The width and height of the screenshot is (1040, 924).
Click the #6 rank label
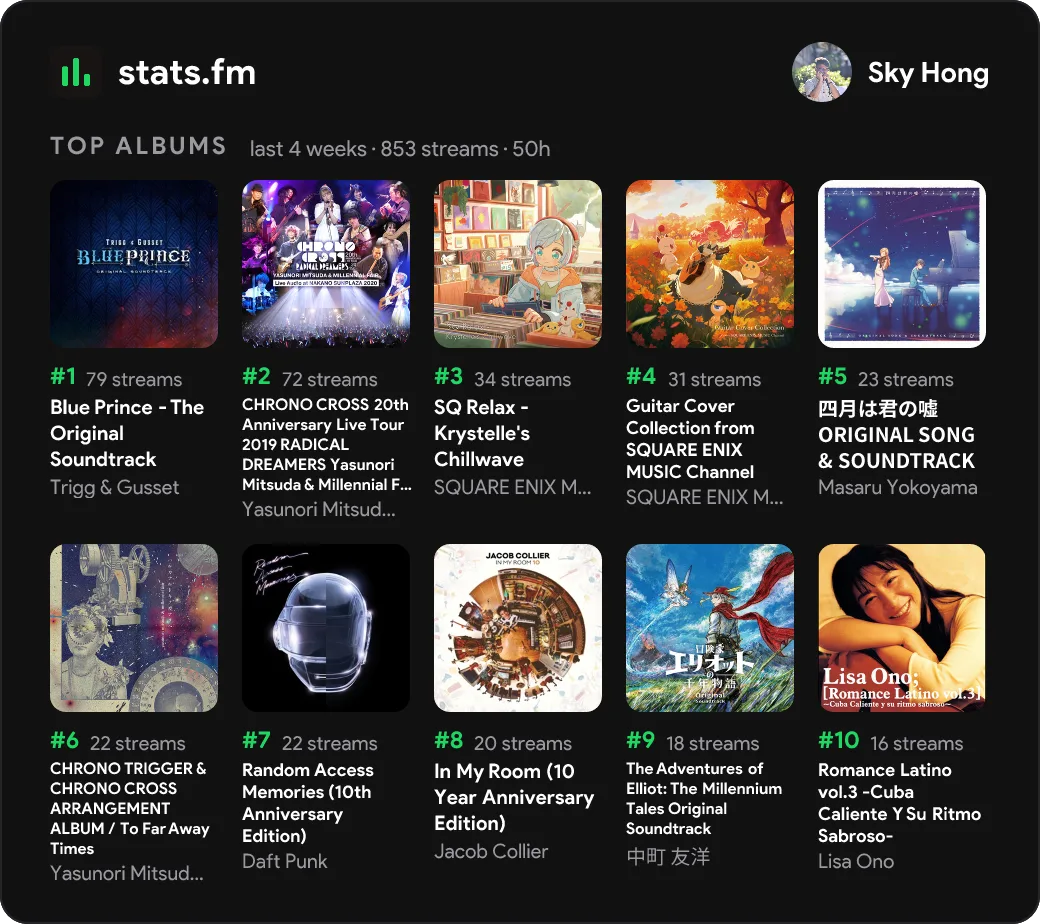(x=65, y=740)
